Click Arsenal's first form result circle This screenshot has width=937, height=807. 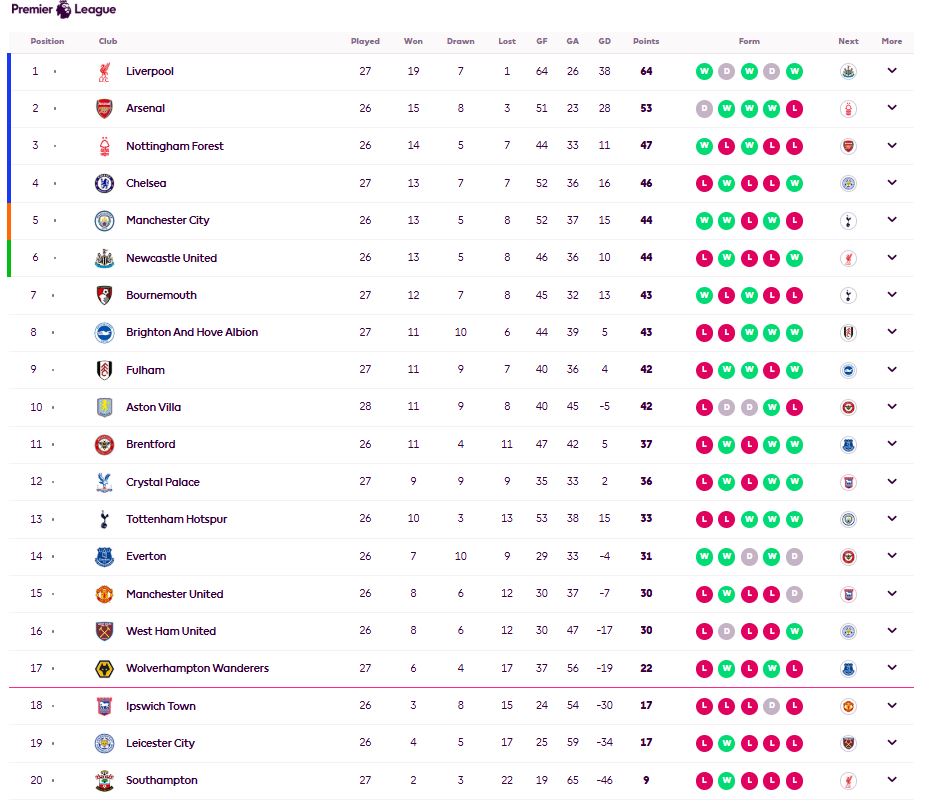pyautogui.click(x=704, y=108)
